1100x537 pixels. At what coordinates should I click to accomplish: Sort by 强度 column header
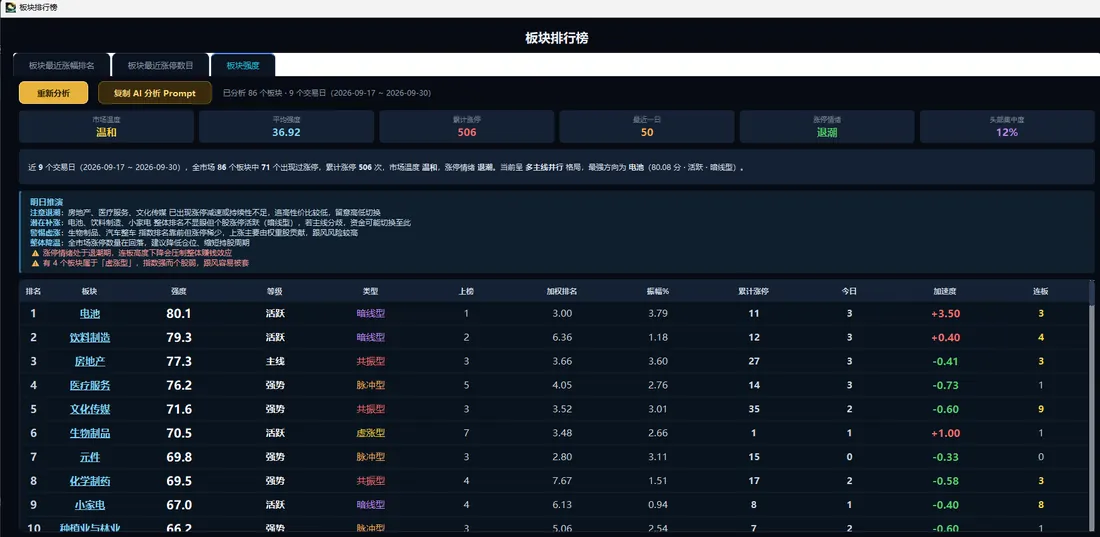click(x=179, y=291)
